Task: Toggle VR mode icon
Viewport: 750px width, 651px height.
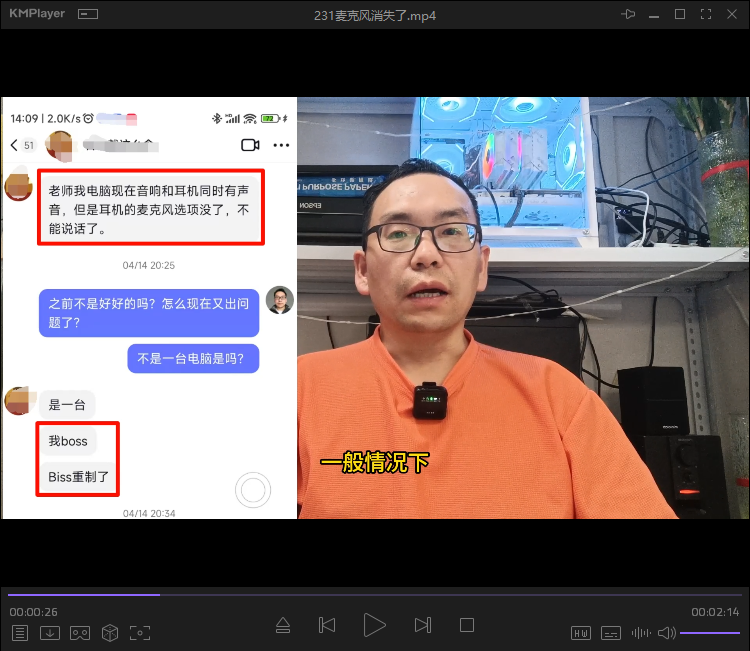Action: [x=80, y=633]
